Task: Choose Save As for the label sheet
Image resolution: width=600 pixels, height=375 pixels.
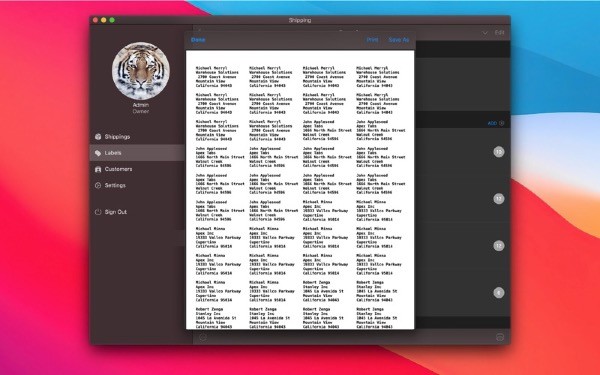Action: click(399, 40)
